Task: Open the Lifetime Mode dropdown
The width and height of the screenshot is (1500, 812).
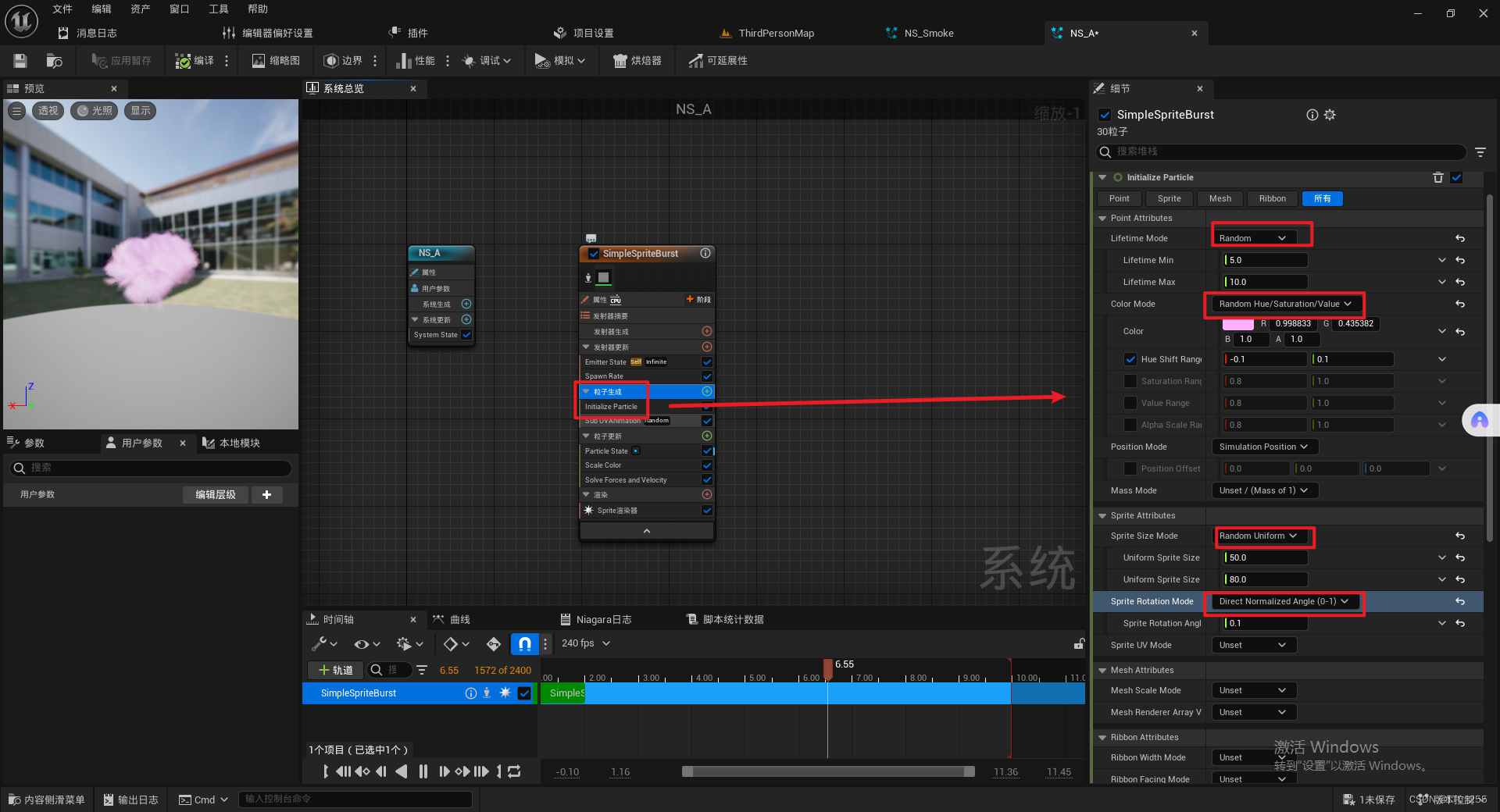Action: (x=1253, y=238)
